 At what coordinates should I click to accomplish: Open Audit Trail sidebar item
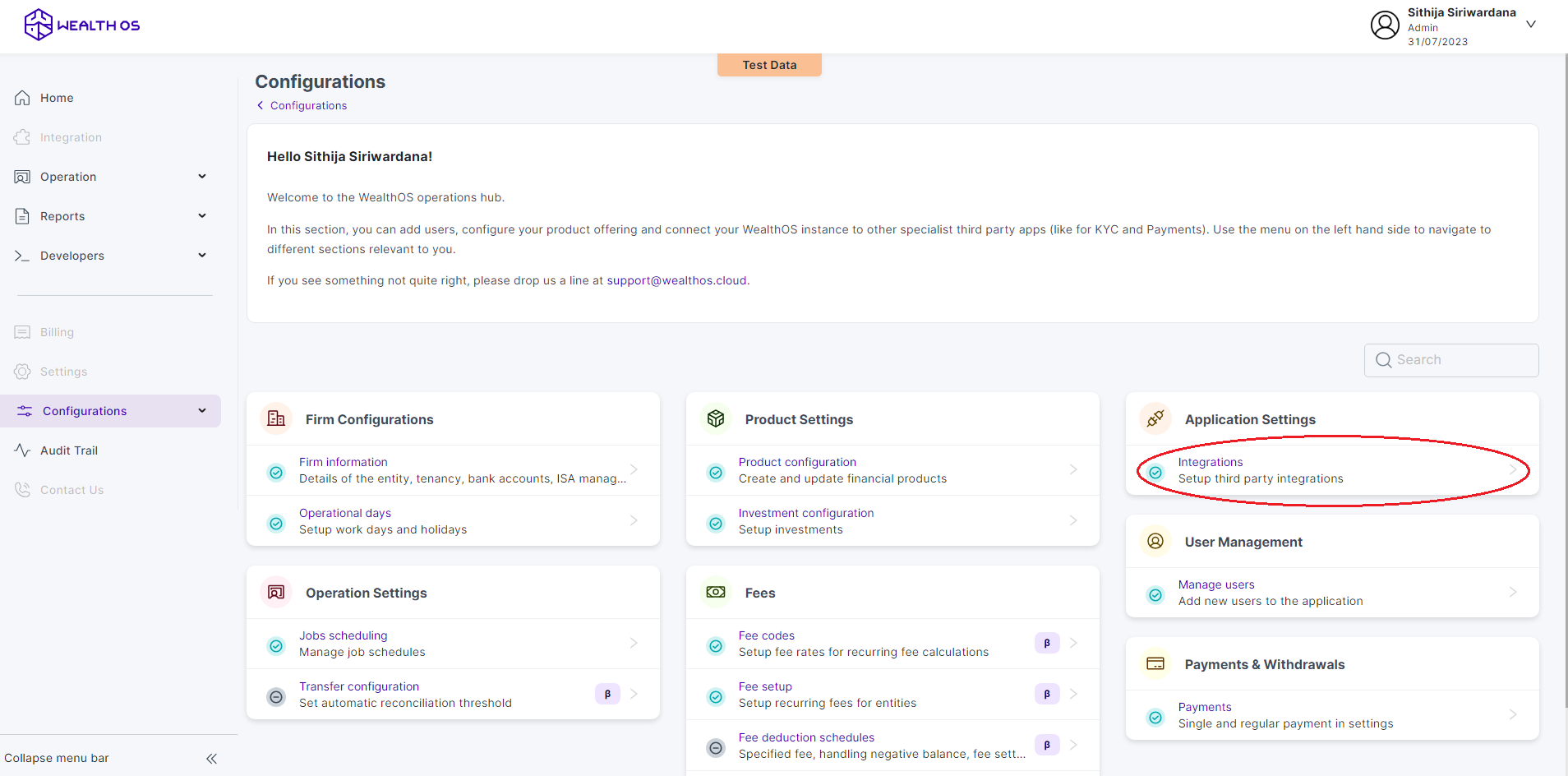(69, 450)
